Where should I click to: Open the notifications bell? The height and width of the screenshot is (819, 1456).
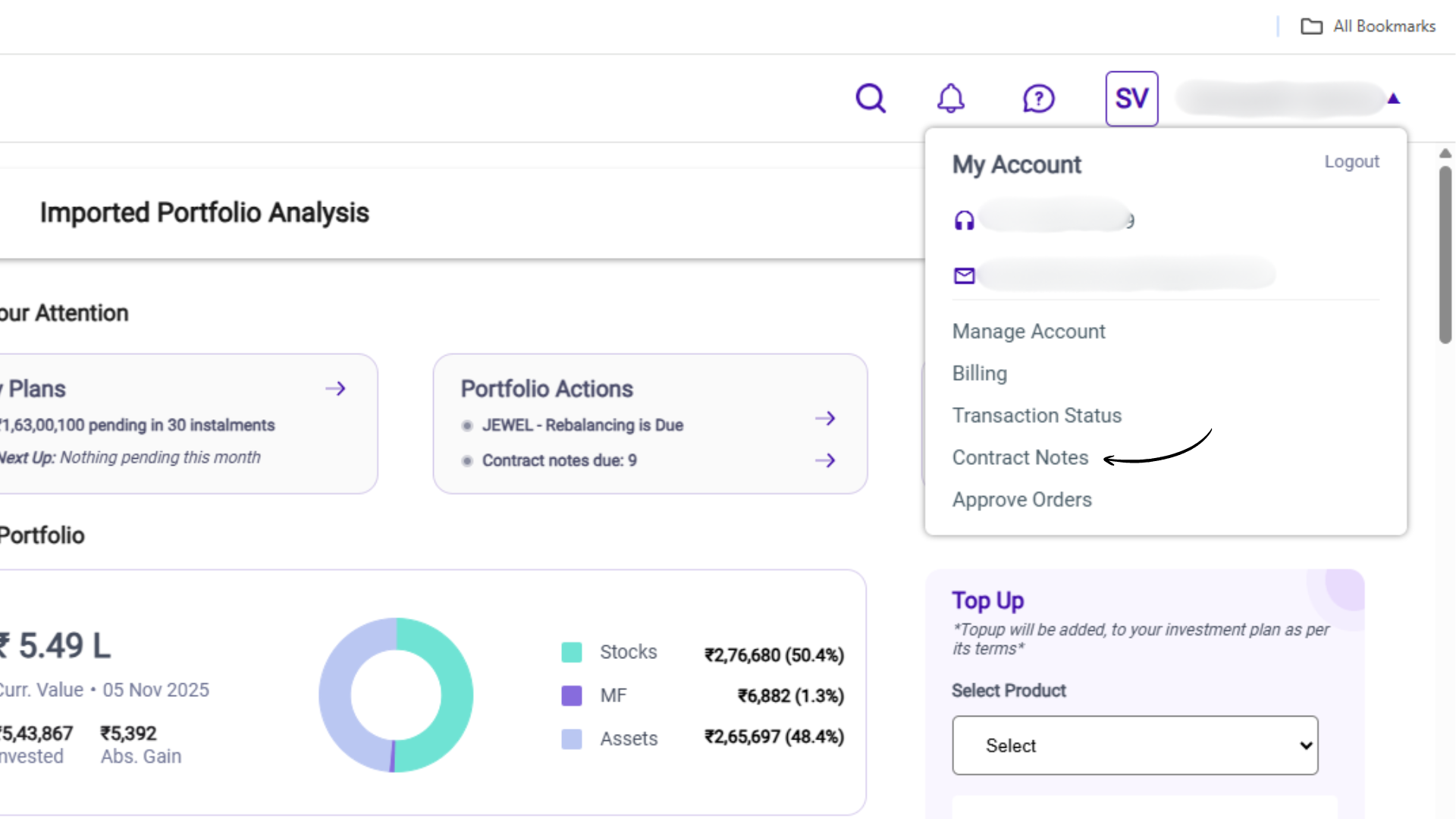coord(950,99)
